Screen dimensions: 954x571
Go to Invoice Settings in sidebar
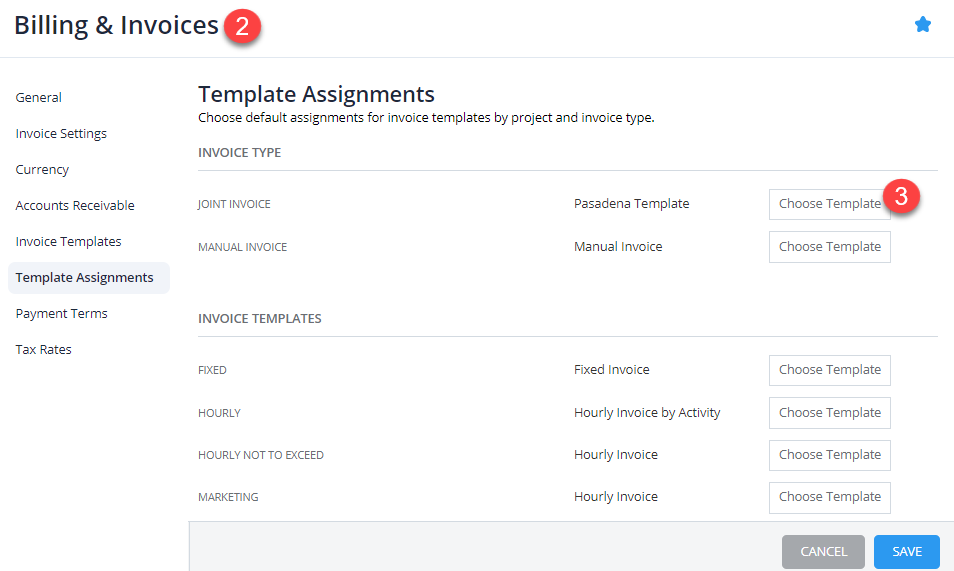click(61, 133)
